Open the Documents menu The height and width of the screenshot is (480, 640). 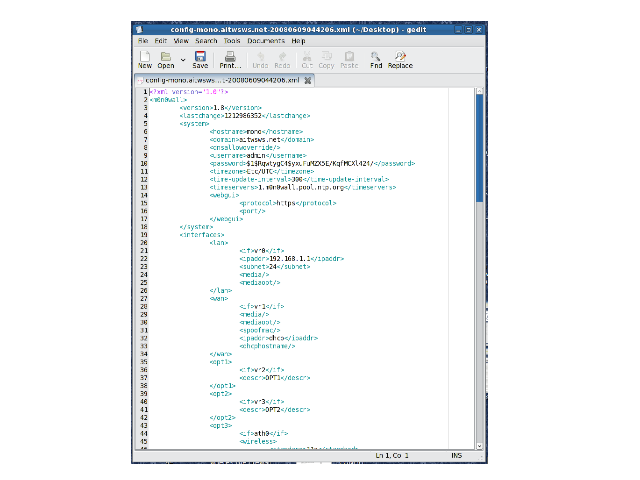(266, 41)
